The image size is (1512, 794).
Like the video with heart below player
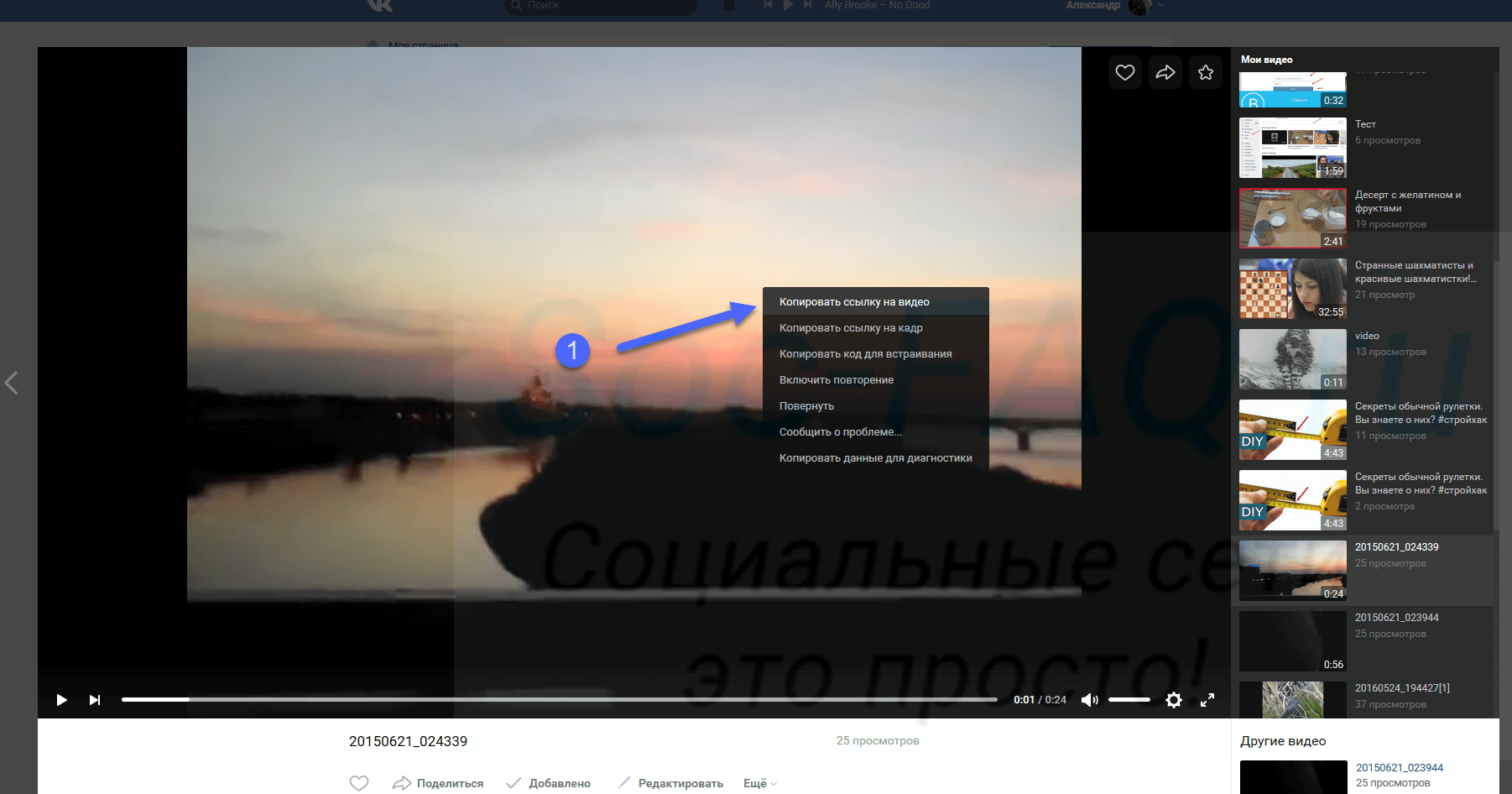(x=359, y=783)
